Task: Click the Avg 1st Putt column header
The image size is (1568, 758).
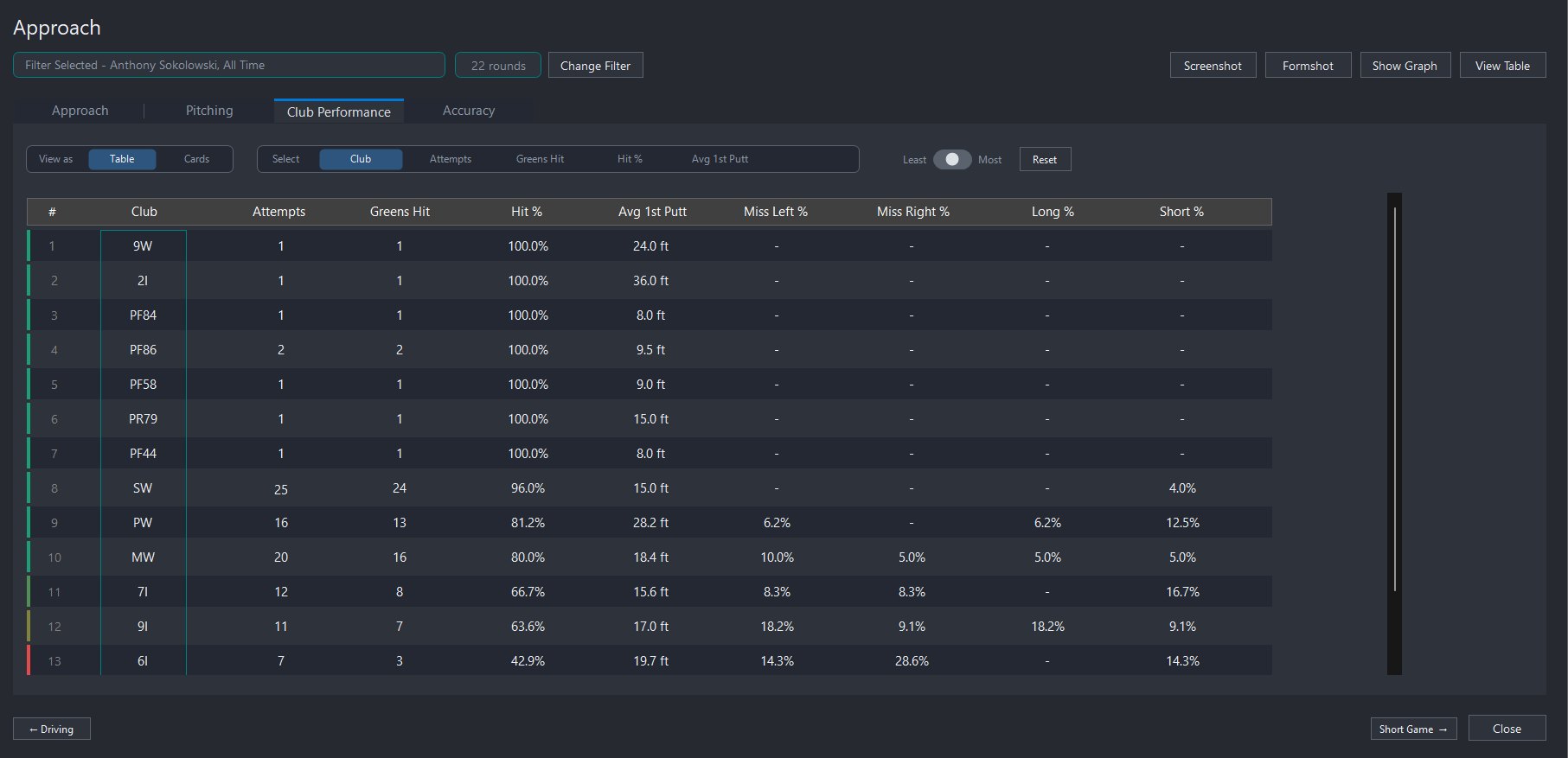Action: point(652,212)
